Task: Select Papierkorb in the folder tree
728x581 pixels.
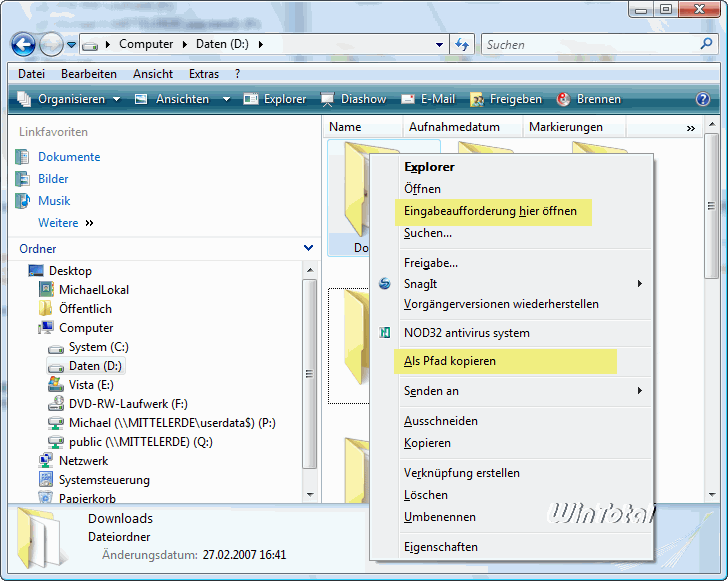Action: (87, 498)
